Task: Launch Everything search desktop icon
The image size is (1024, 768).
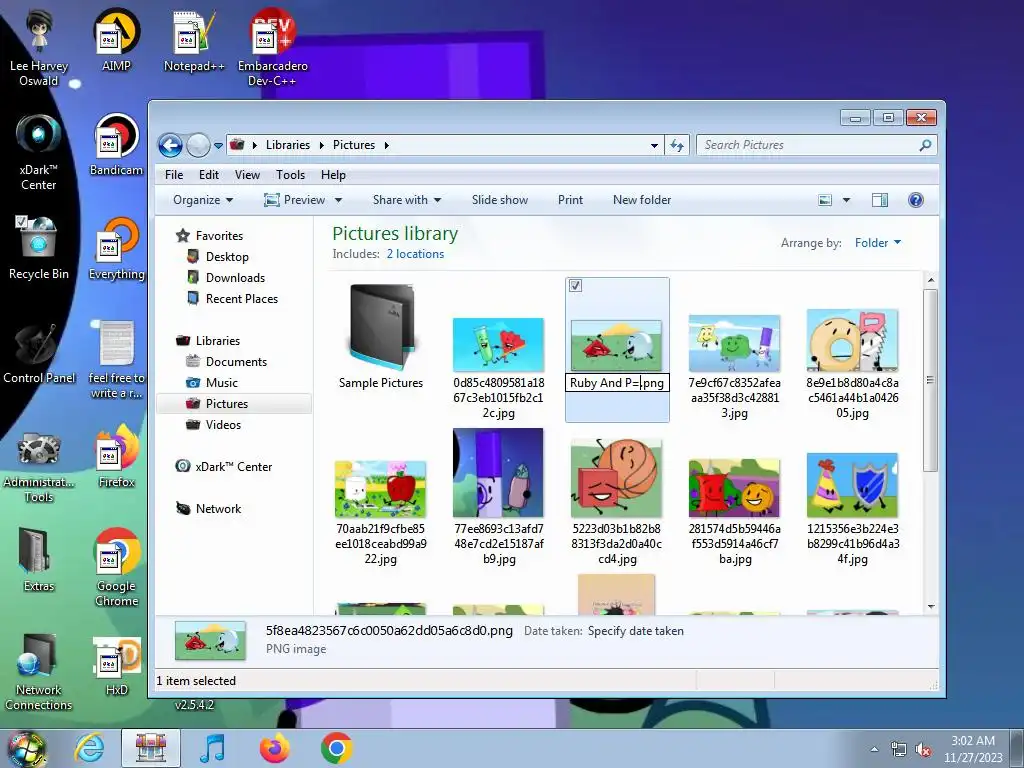Action: tap(116, 248)
